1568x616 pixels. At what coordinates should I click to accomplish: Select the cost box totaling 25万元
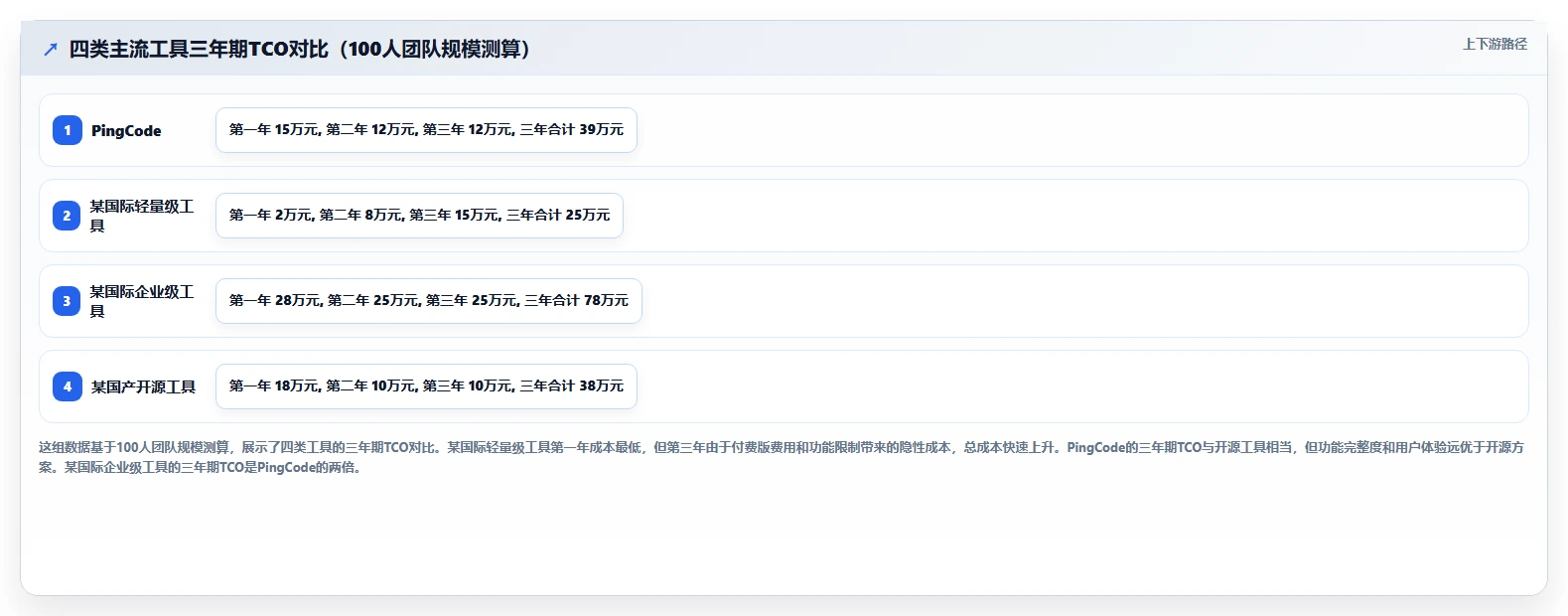[419, 216]
